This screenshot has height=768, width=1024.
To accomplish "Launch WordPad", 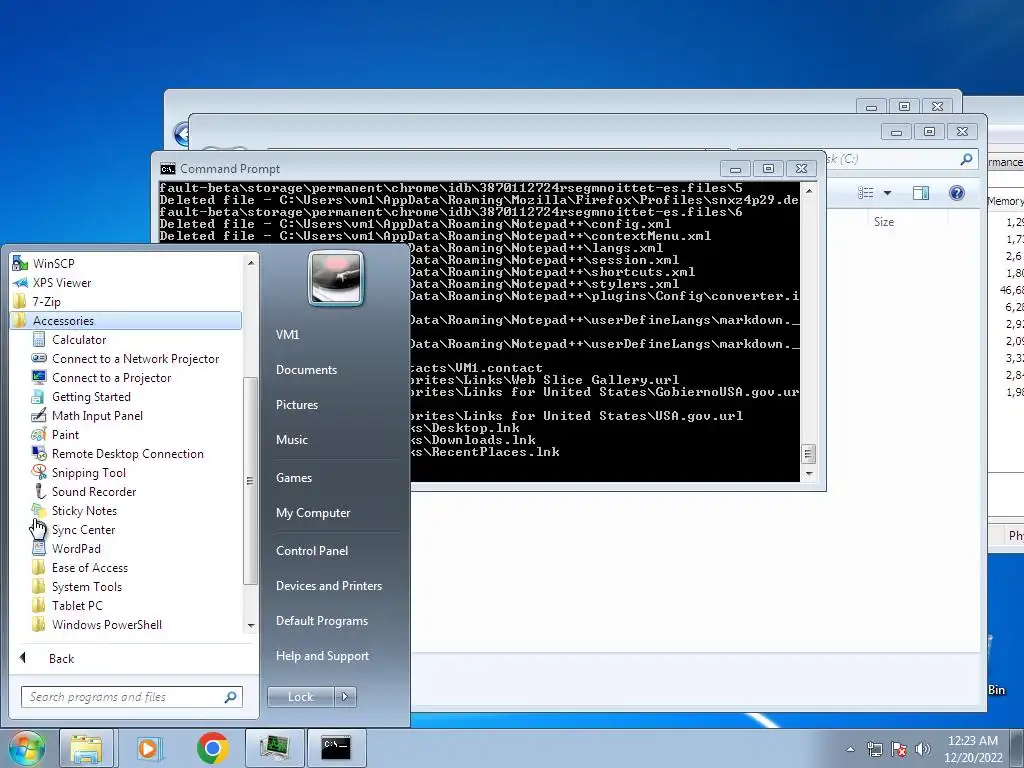I will pyautogui.click(x=76, y=549).
